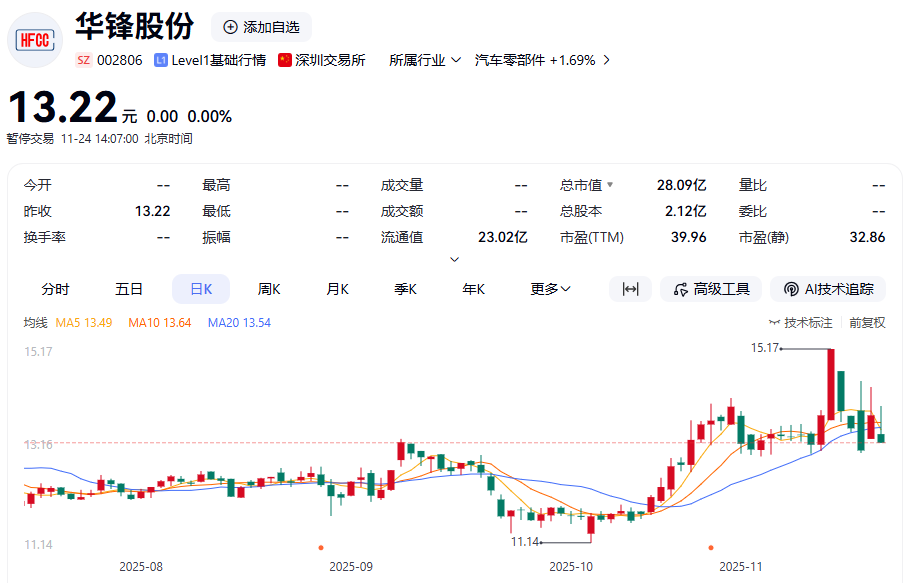Screen dimensions: 909x583
Task: Select the 周K chart tab
Action: point(269,289)
